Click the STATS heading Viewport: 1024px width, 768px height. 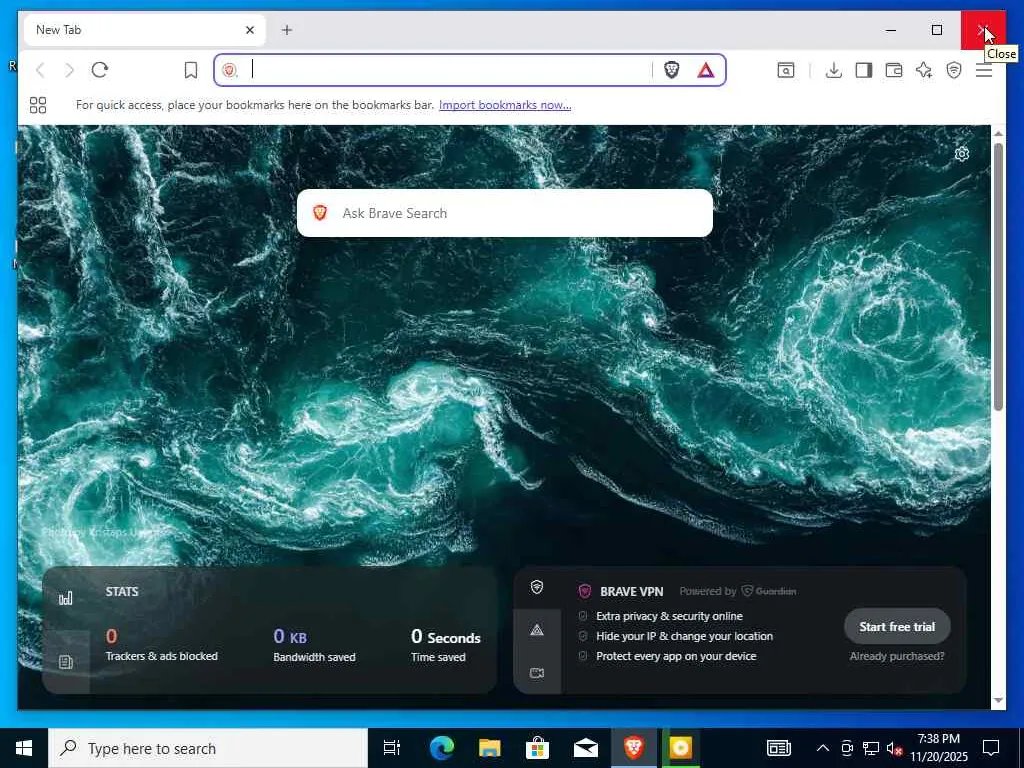click(122, 592)
